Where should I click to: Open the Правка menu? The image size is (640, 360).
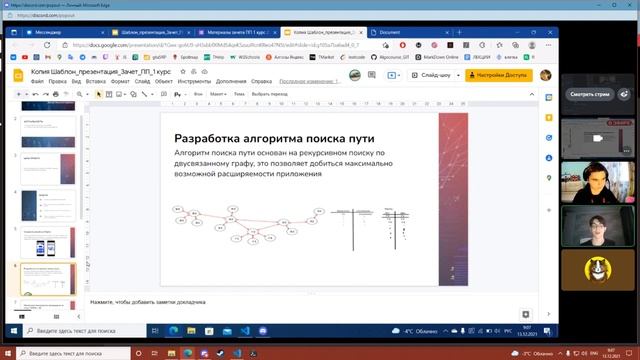pos(58,82)
